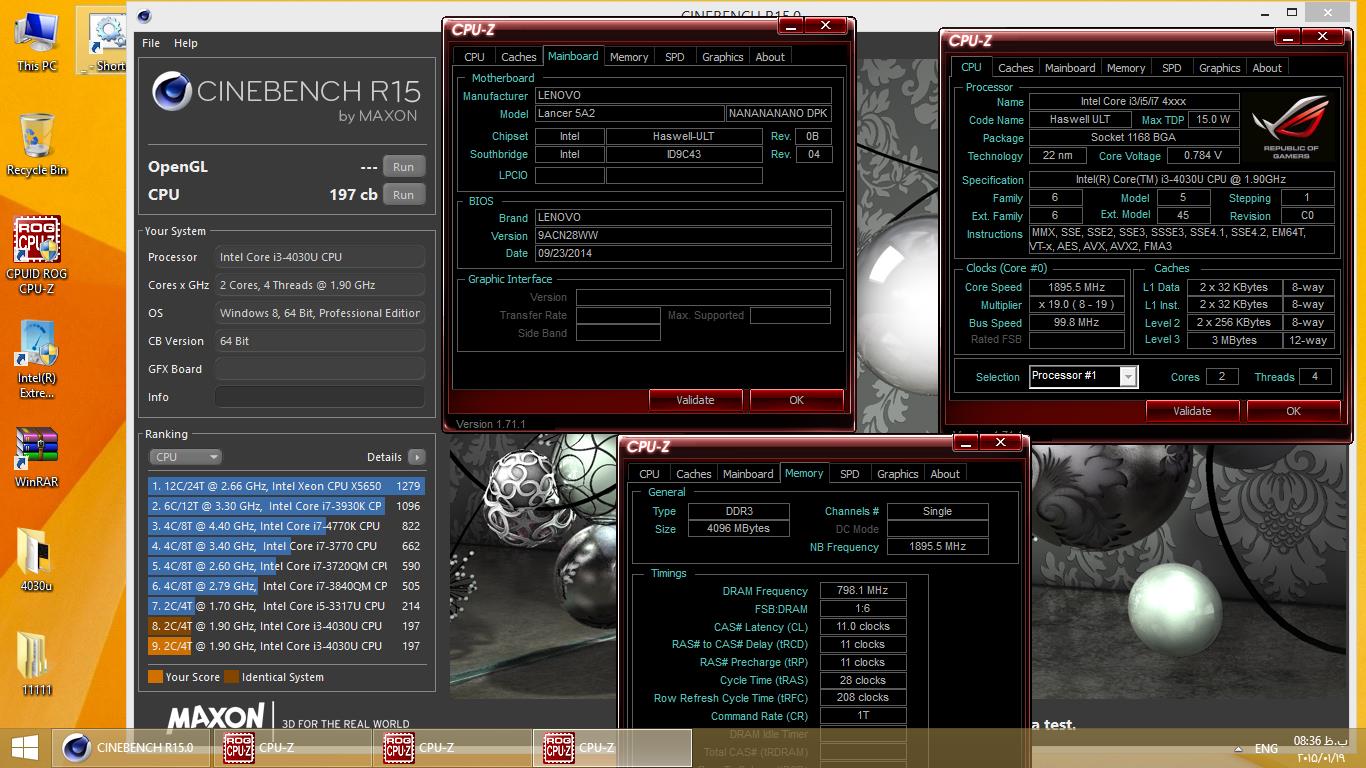Open the Help menu in Cinebench
The image size is (1366, 768).
point(186,43)
